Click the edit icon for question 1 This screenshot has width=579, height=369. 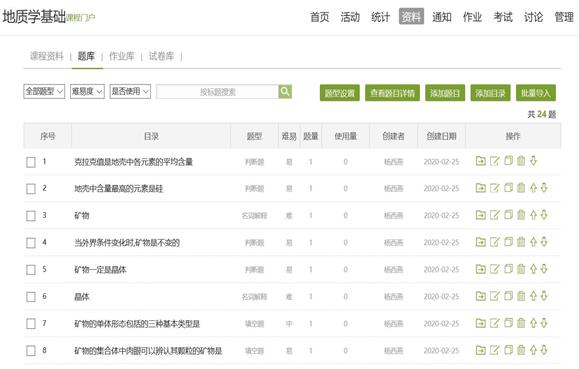[494, 161]
